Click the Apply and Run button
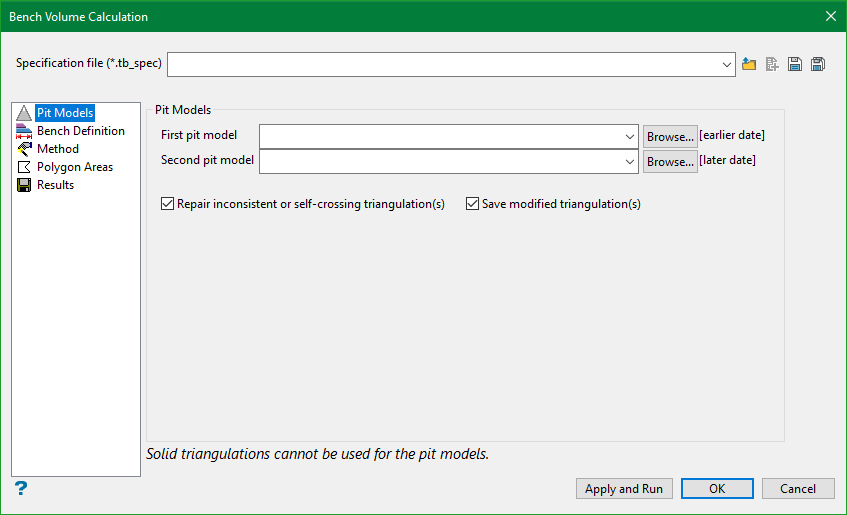The height and width of the screenshot is (515, 847). coord(624,489)
